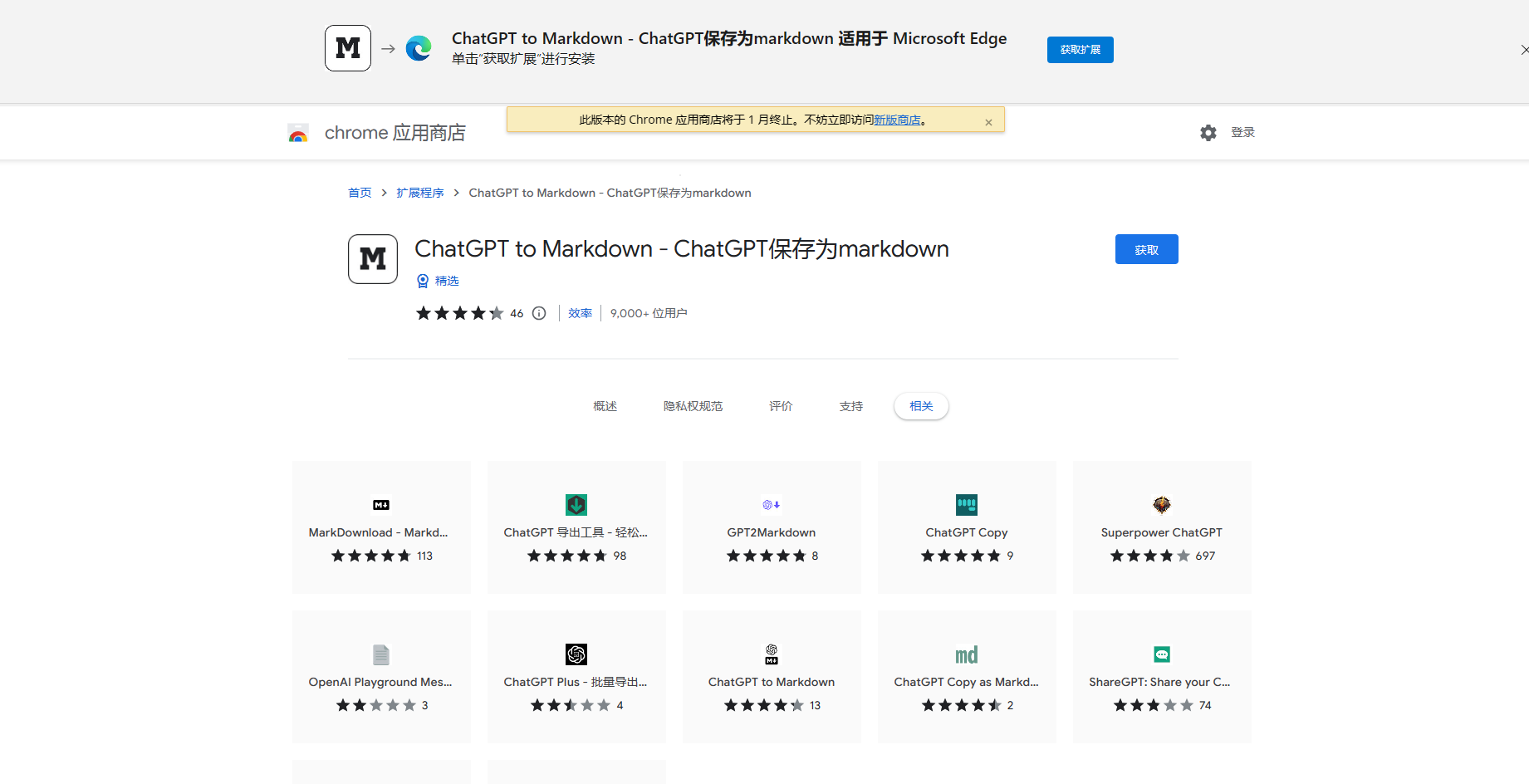Click the rating info circle icon

click(x=539, y=313)
